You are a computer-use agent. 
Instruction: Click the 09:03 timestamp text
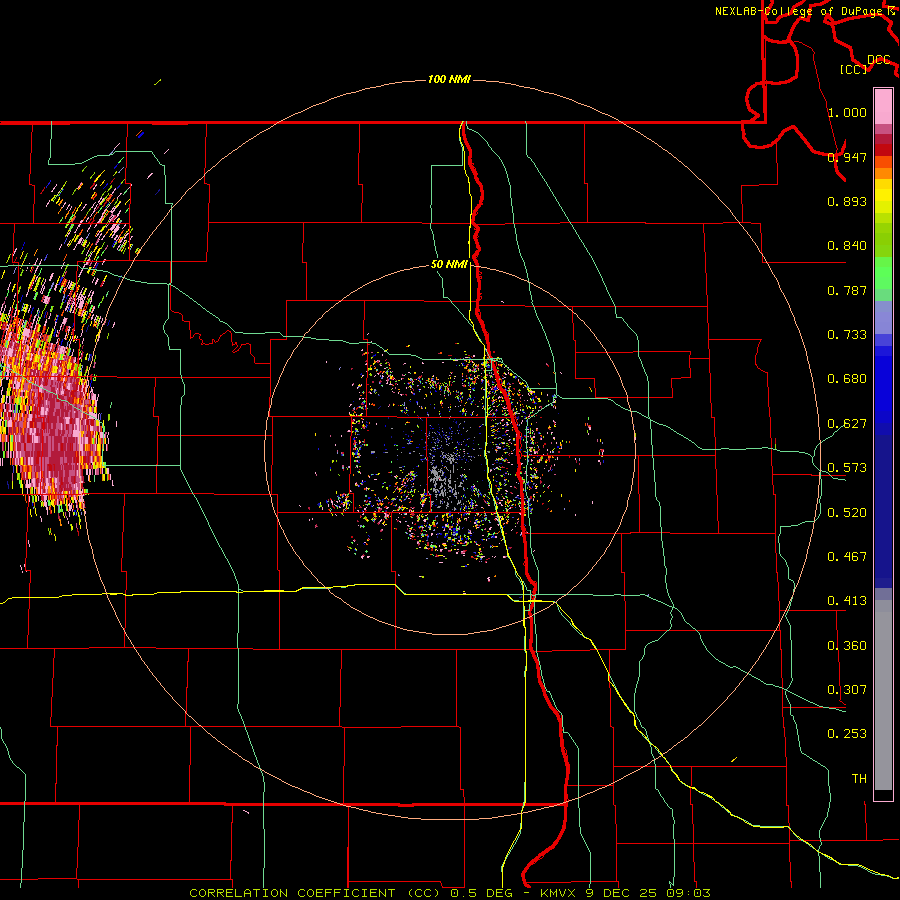tap(688, 893)
